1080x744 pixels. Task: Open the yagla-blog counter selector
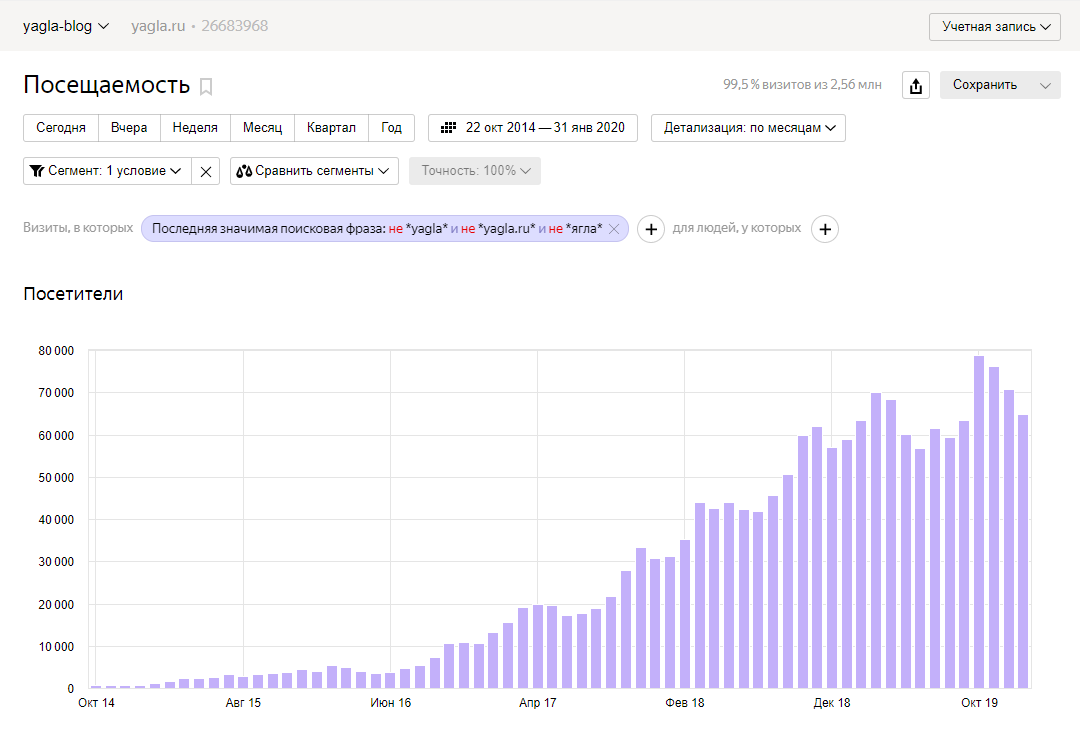66,26
